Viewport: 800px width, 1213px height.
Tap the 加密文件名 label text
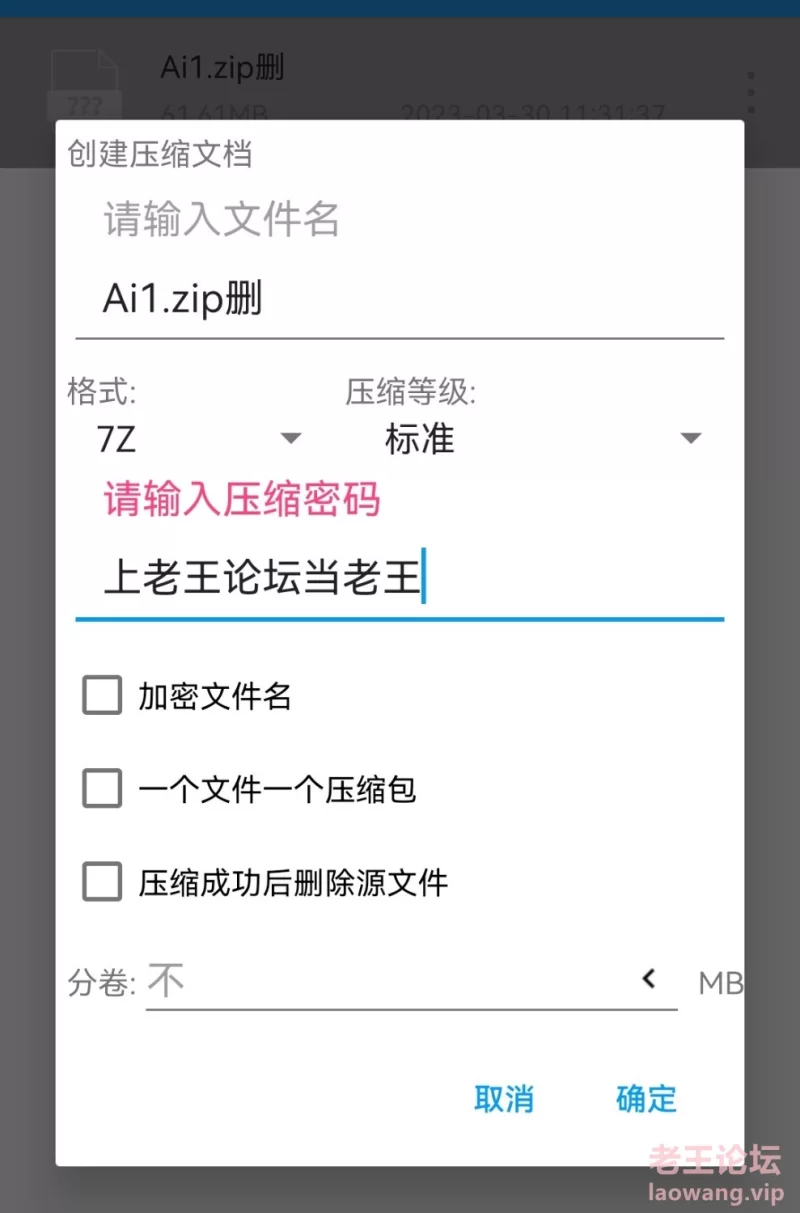tap(215, 696)
